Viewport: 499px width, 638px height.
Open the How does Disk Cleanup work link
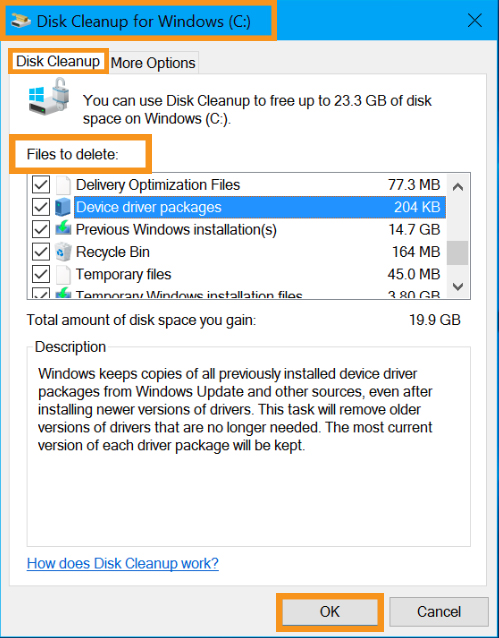click(123, 564)
